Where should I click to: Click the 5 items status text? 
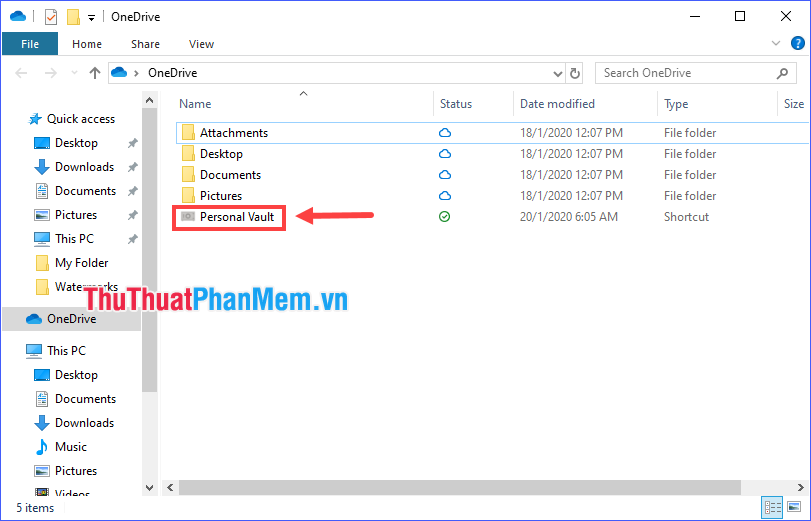[x=35, y=508]
